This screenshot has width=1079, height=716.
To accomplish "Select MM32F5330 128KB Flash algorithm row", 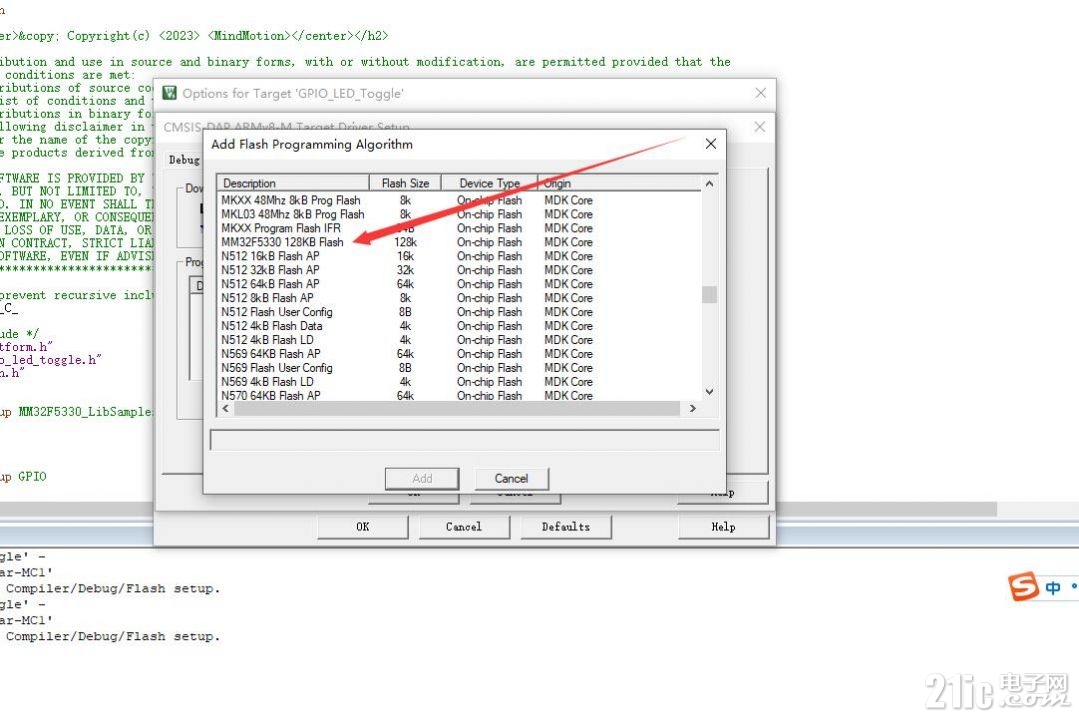I will [460, 242].
